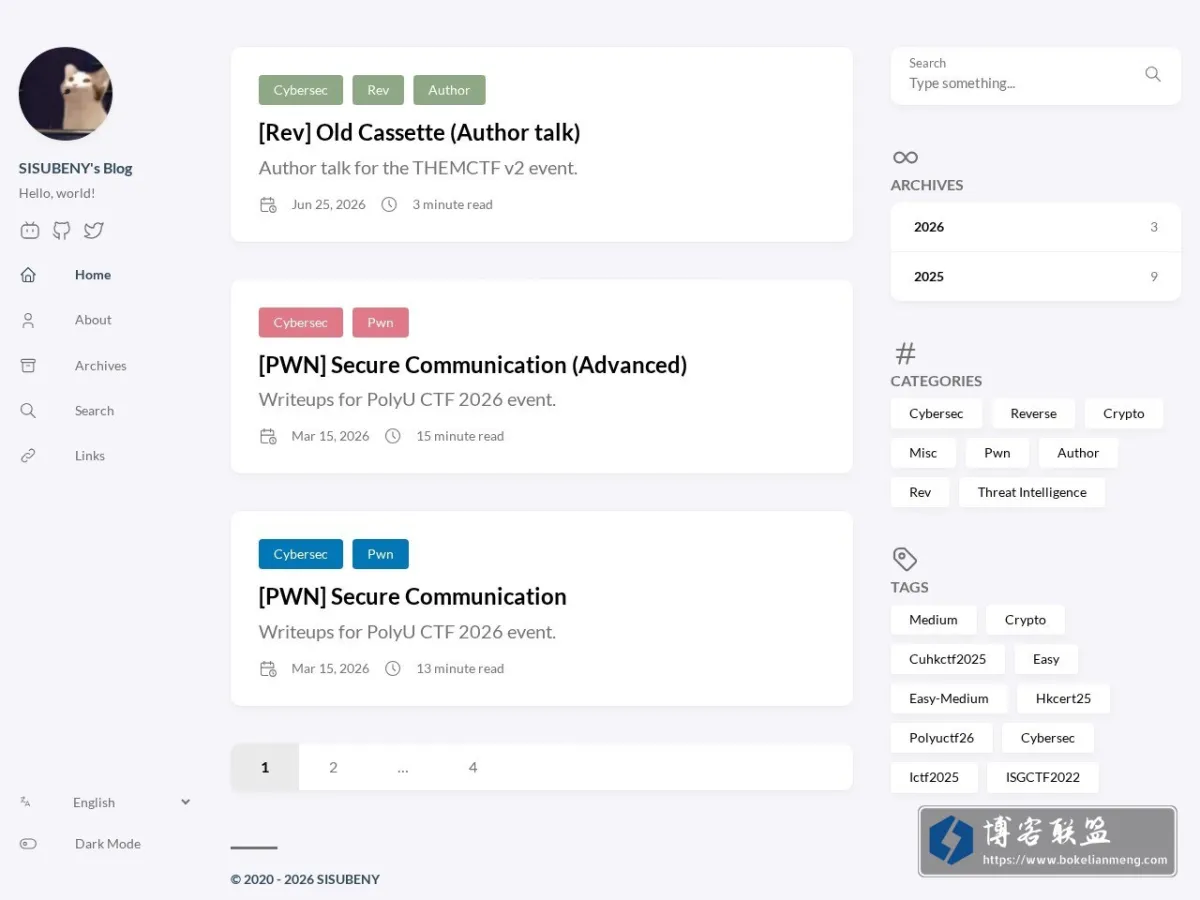
Task: Click the Crypto tag under Tags
Action: (x=1025, y=620)
